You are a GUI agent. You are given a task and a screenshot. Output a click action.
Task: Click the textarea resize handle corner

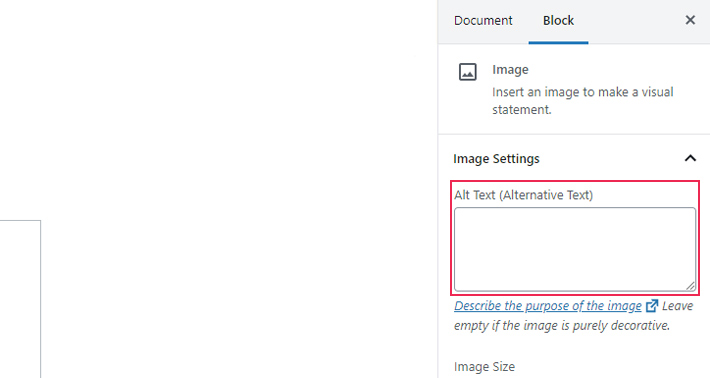690,286
